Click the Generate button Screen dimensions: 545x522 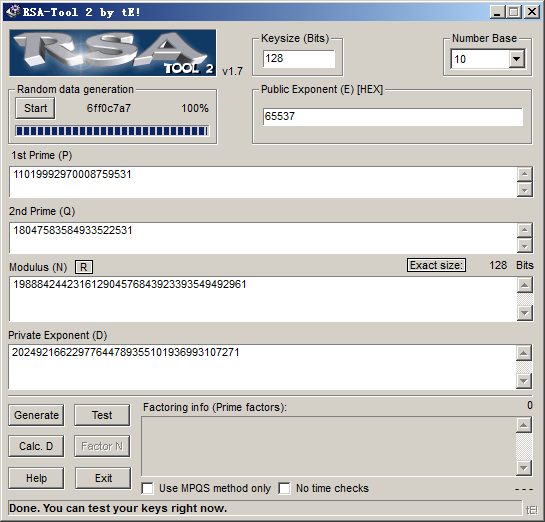click(36, 415)
